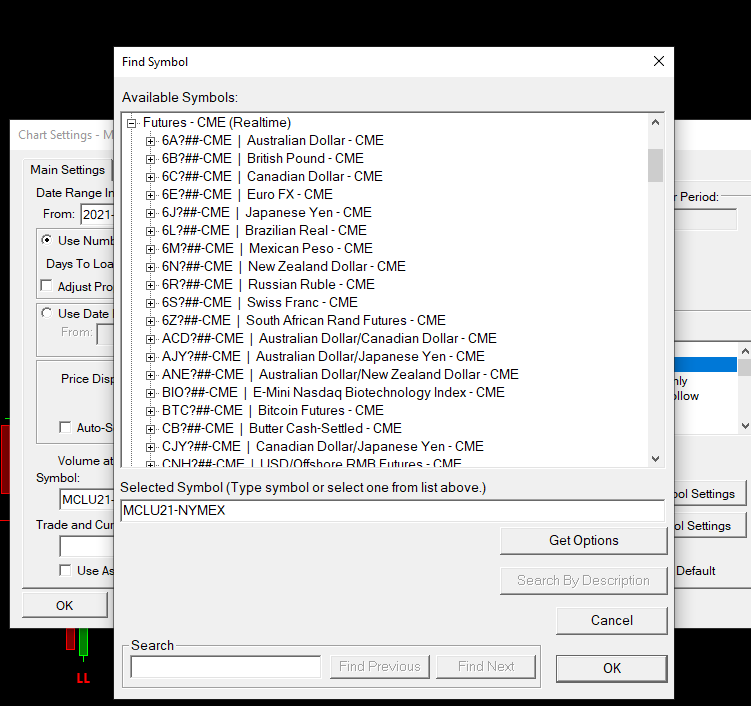Click the Find Previous button
This screenshot has height=706, width=751.
[380, 667]
